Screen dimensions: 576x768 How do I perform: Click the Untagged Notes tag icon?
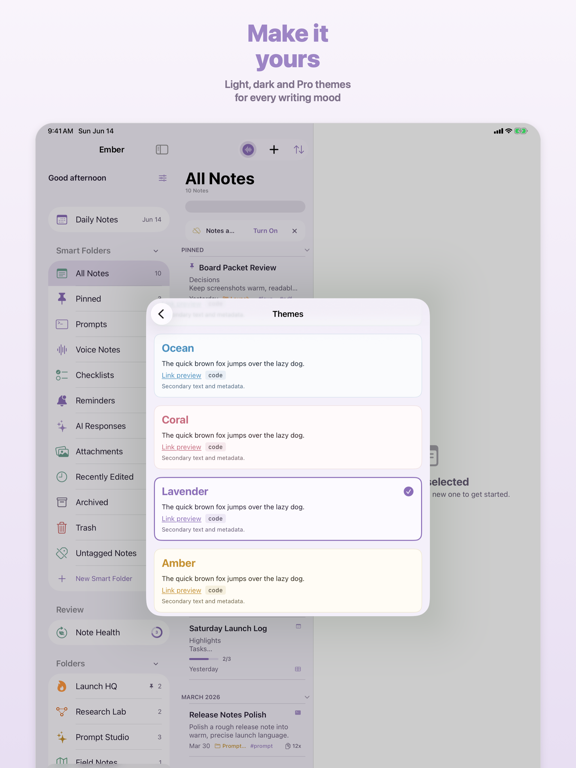(62, 553)
